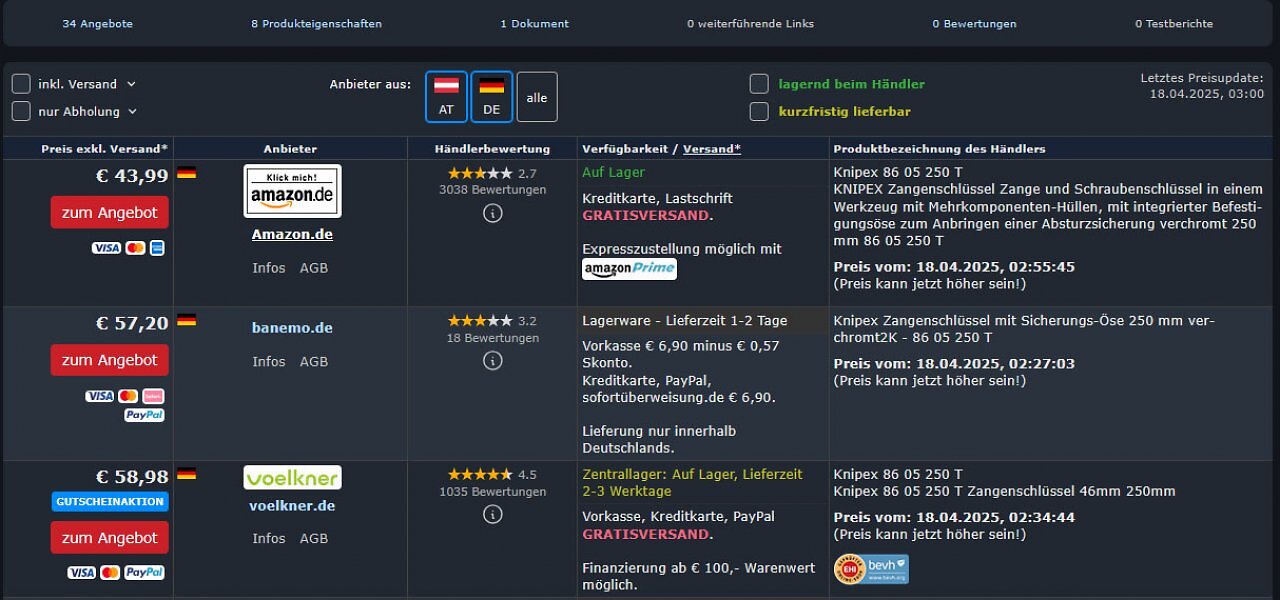Check lagernd beim Händler option
Image resolution: width=1280 pixels, height=600 pixels.
[x=759, y=84]
